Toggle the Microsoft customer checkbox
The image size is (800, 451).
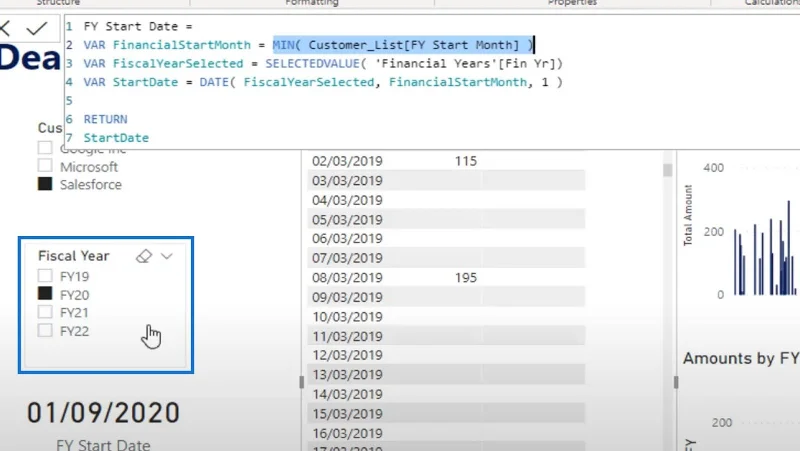click(x=45, y=165)
